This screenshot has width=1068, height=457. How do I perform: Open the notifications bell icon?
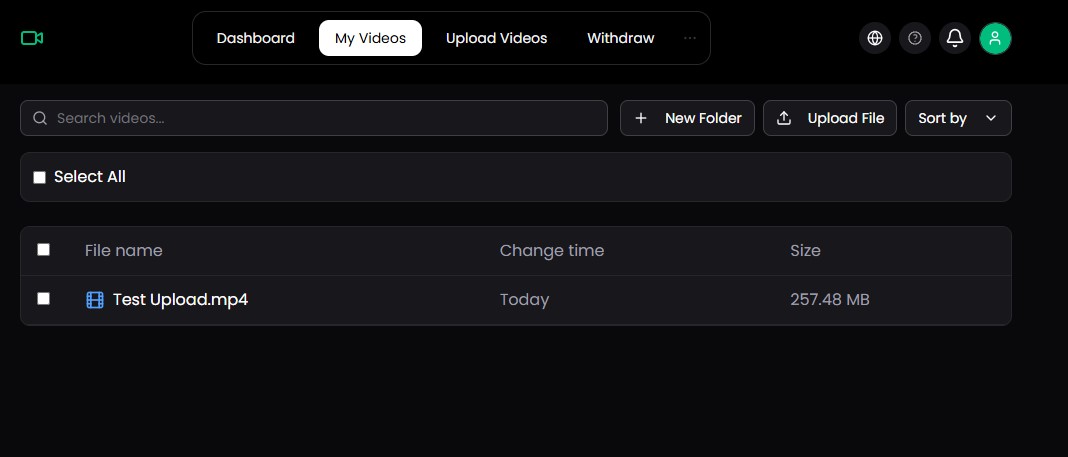[x=955, y=38]
